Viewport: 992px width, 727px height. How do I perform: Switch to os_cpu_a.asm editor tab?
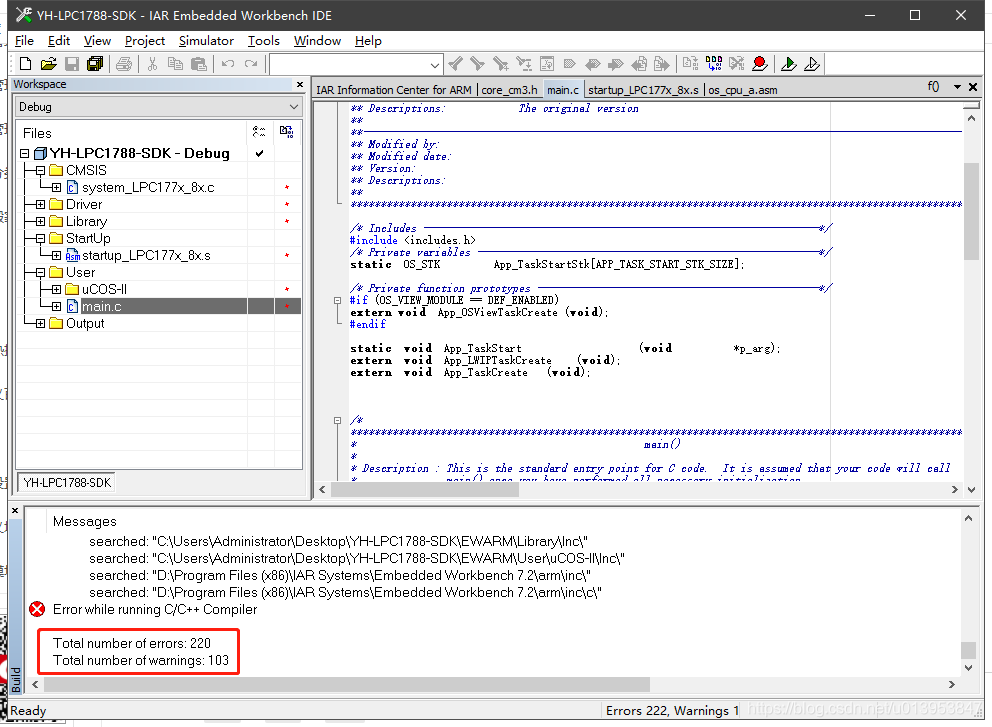742,90
